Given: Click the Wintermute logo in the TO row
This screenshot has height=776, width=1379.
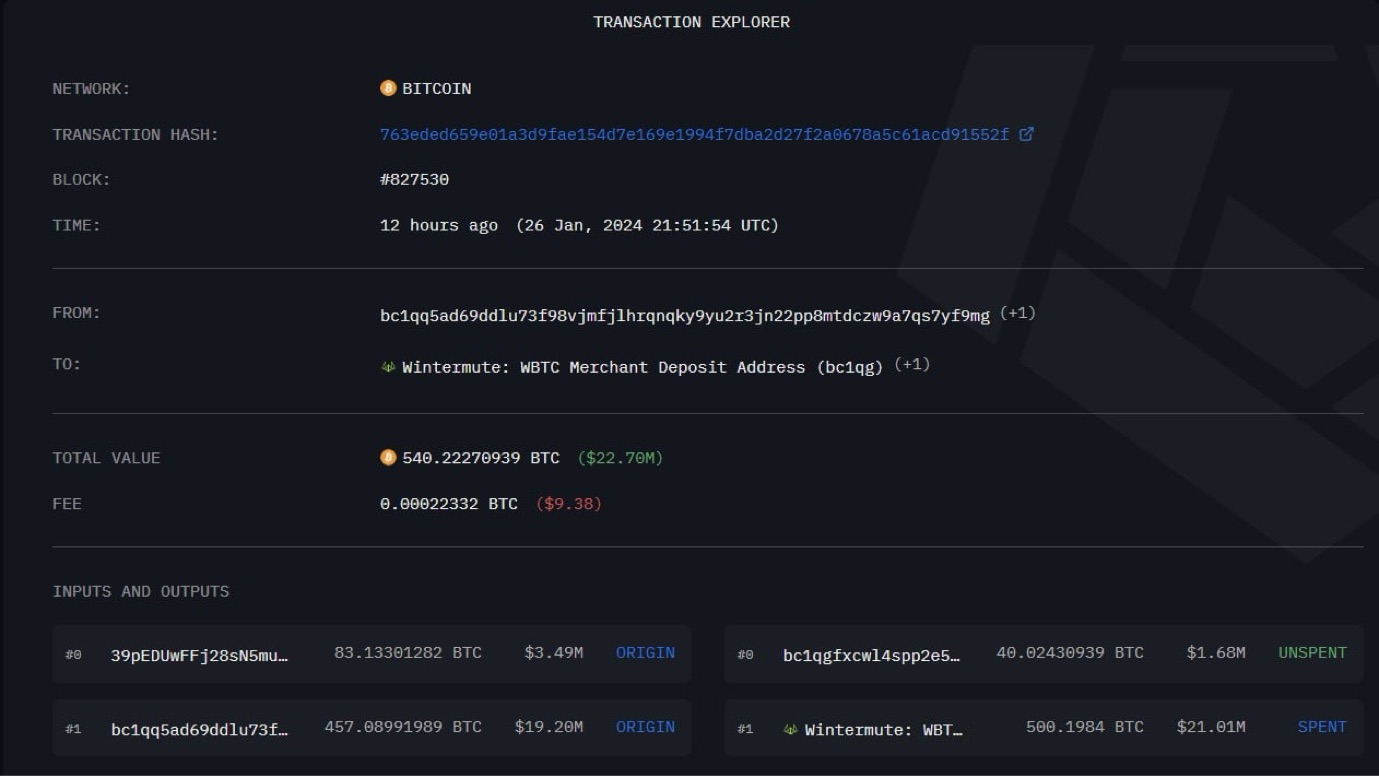Looking at the screenshot, I should (x=388, y=367).
